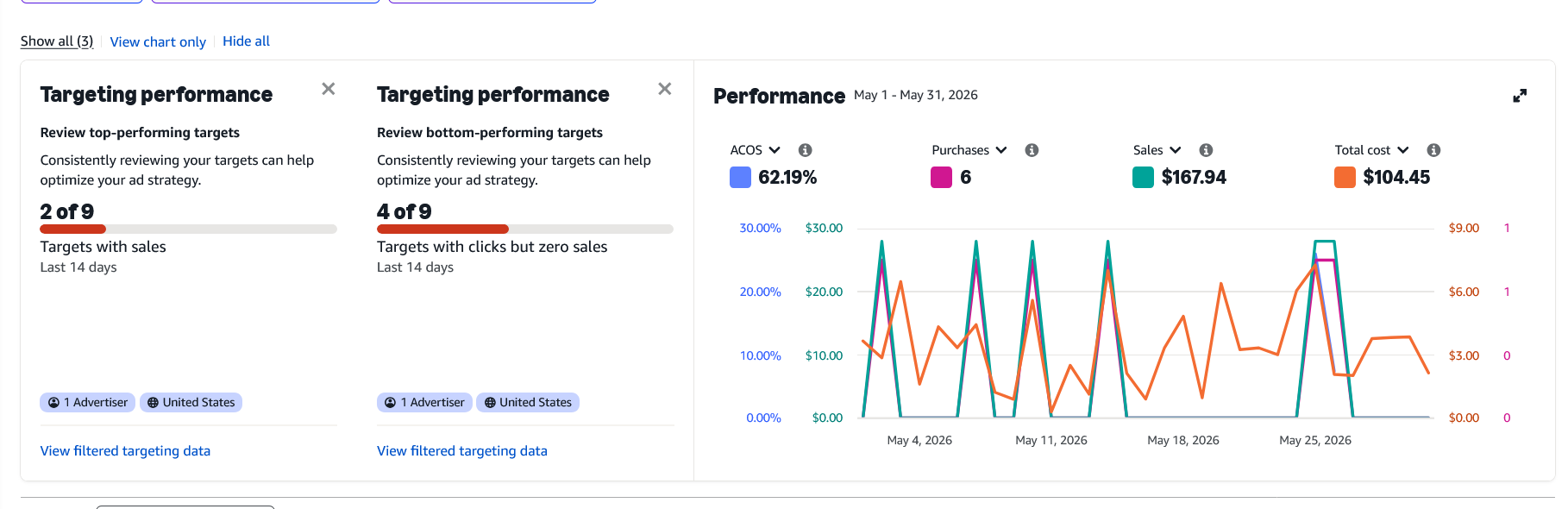Viewport: 1568px width, 509px height.
Task: Click the Sales value $167.94
Action: 1194,178
